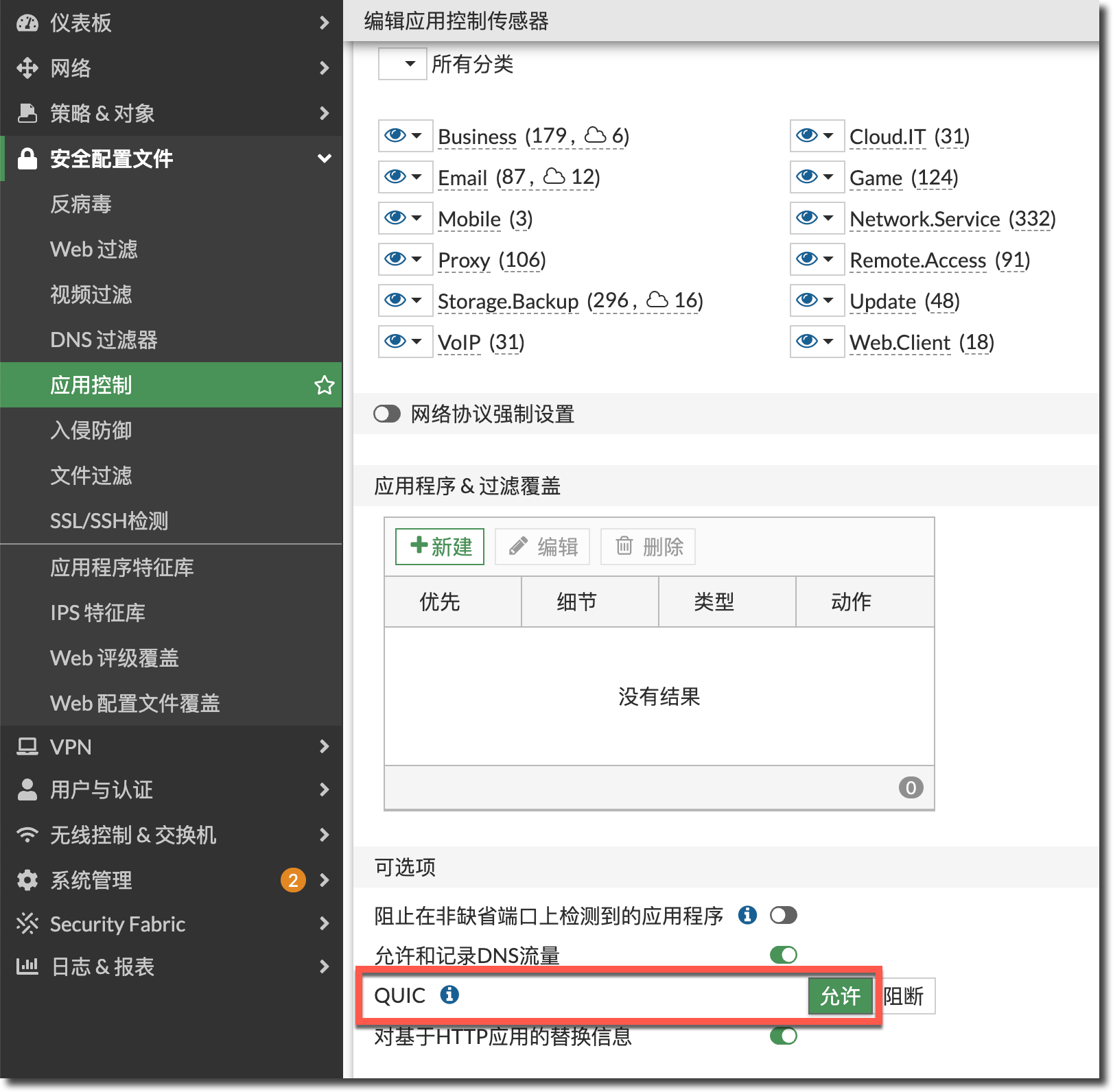
Task: Click the Network.Service category link
Action: coord(924,219)
